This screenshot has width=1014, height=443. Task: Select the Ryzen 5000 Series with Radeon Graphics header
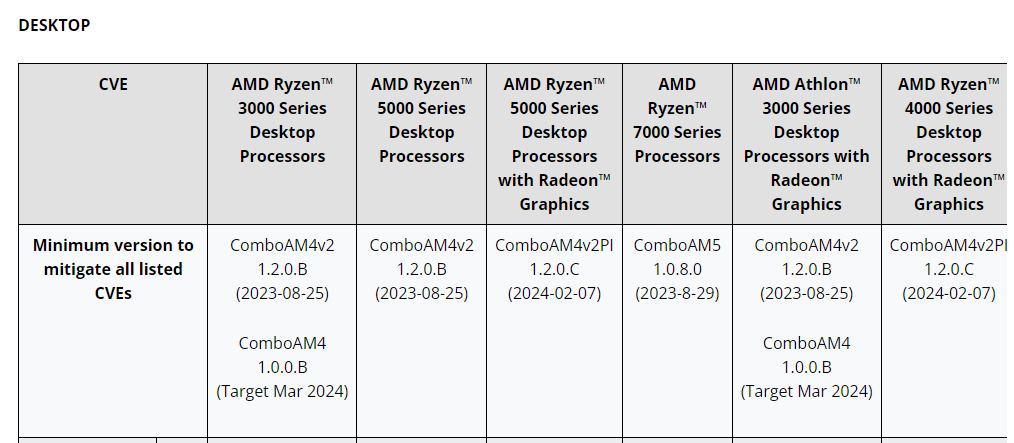(x=554, y=144)
